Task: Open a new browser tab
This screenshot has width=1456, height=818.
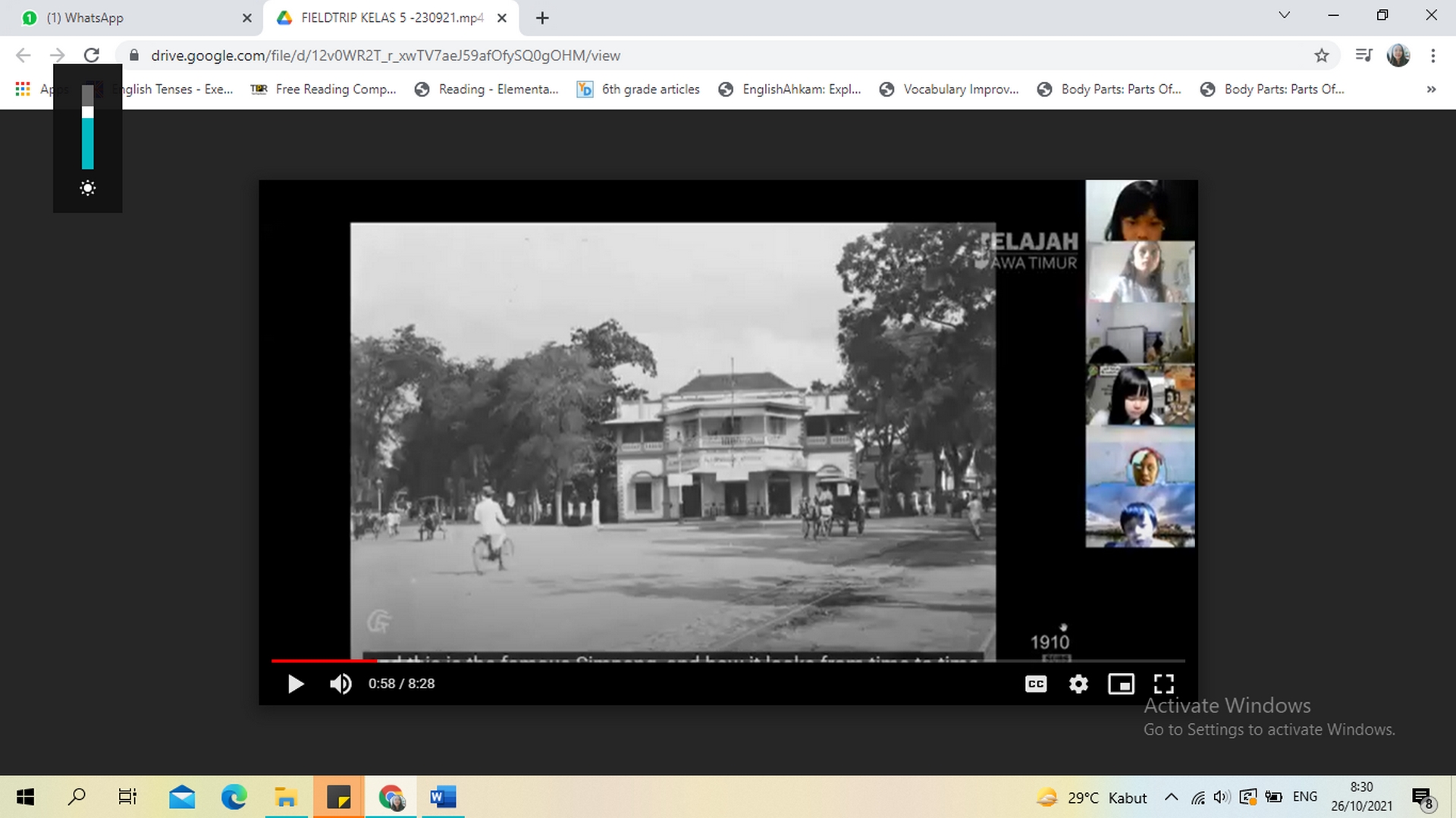Action: click(541, 17)
